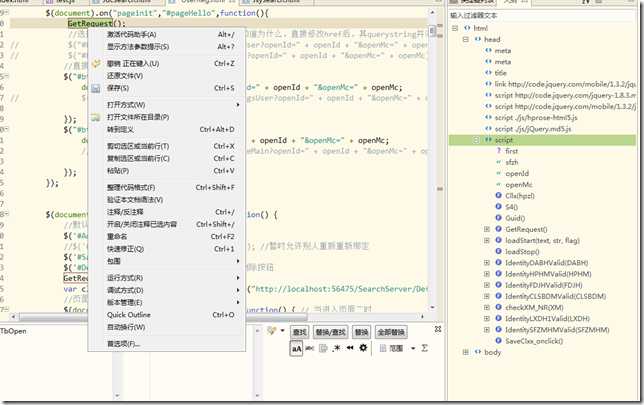Collapse the selected script node in outline
The width and height of the screenshot is (644, 405).
(476, 140)
